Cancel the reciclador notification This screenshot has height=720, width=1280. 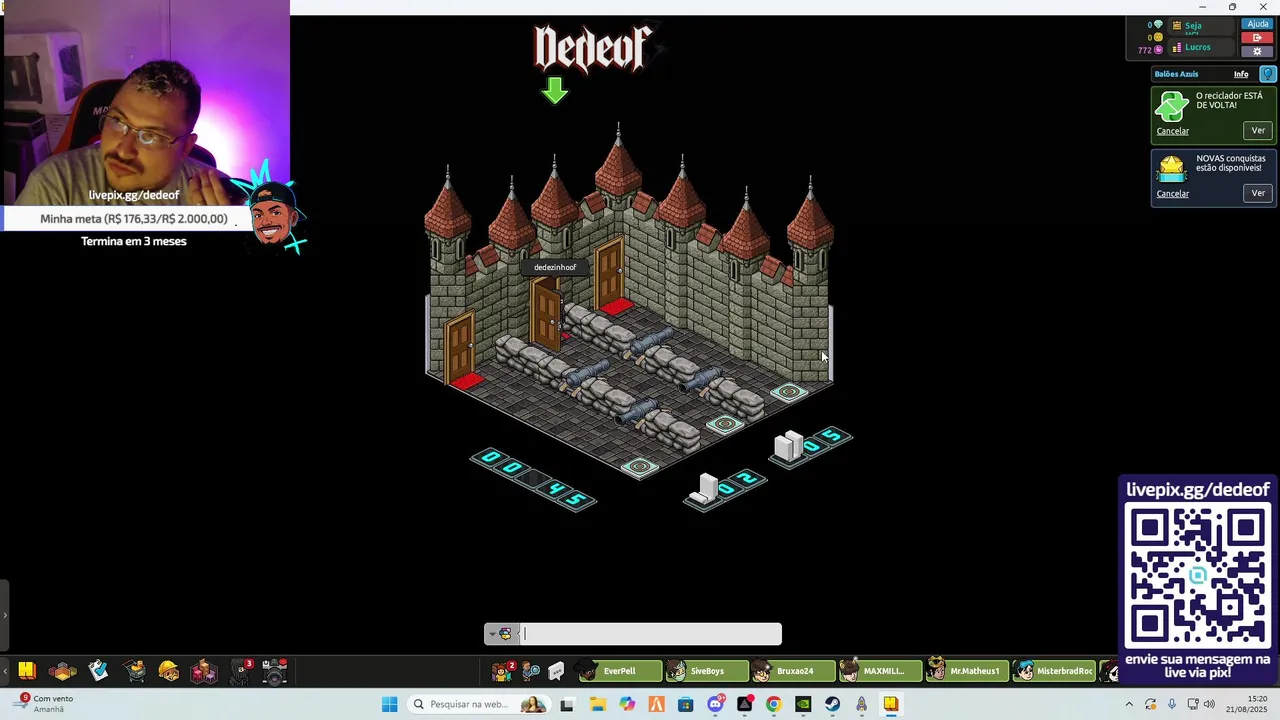pos(1172,131)
